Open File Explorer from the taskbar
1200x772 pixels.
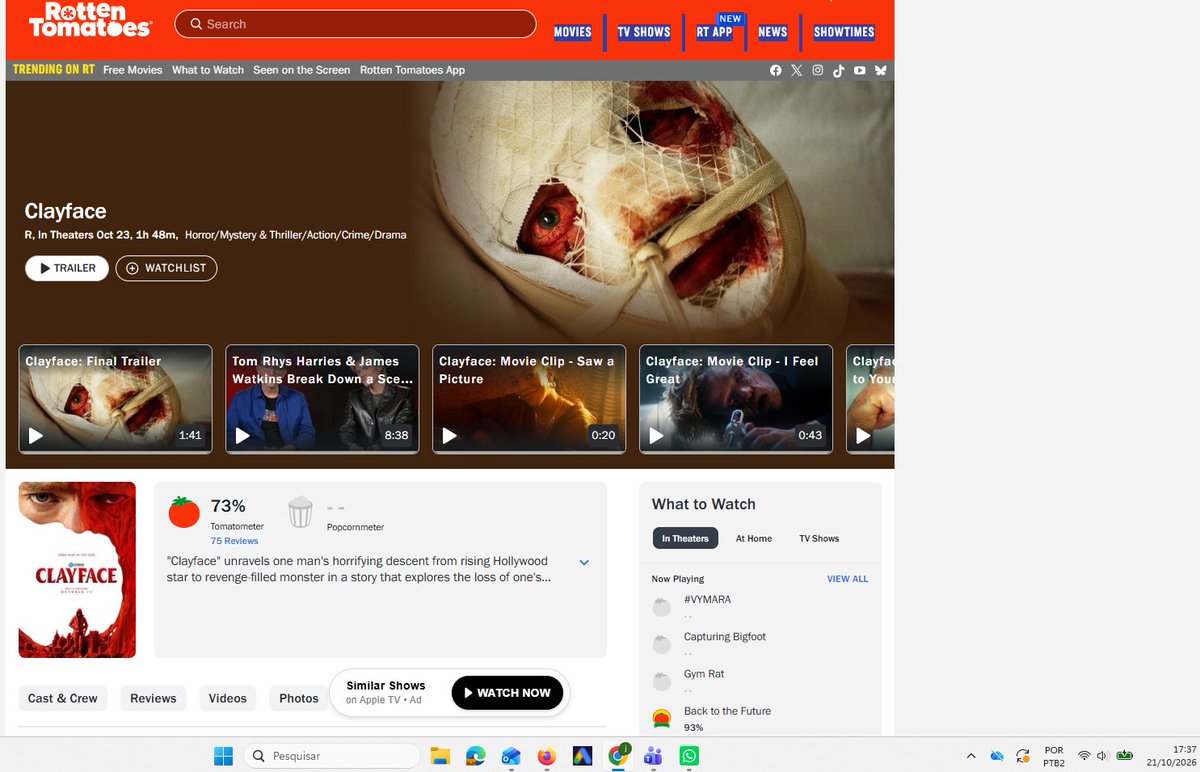pos(441,756)
